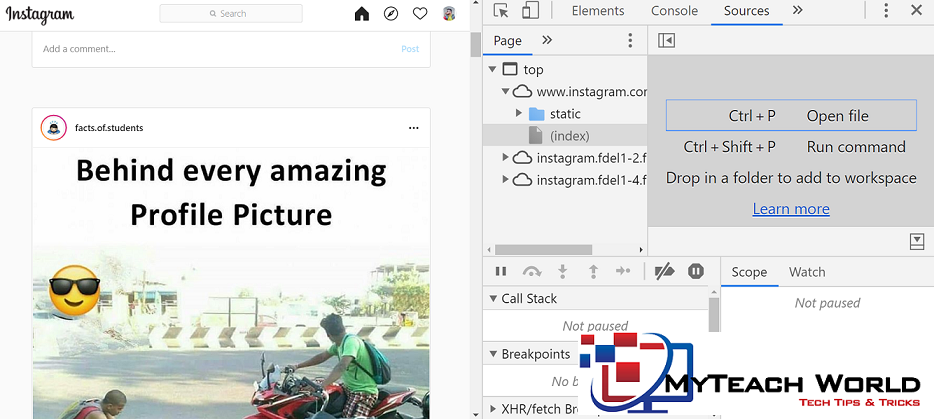Open the facts.of.students username link
The width and height of the screenshot is (934, 419).
109,128
